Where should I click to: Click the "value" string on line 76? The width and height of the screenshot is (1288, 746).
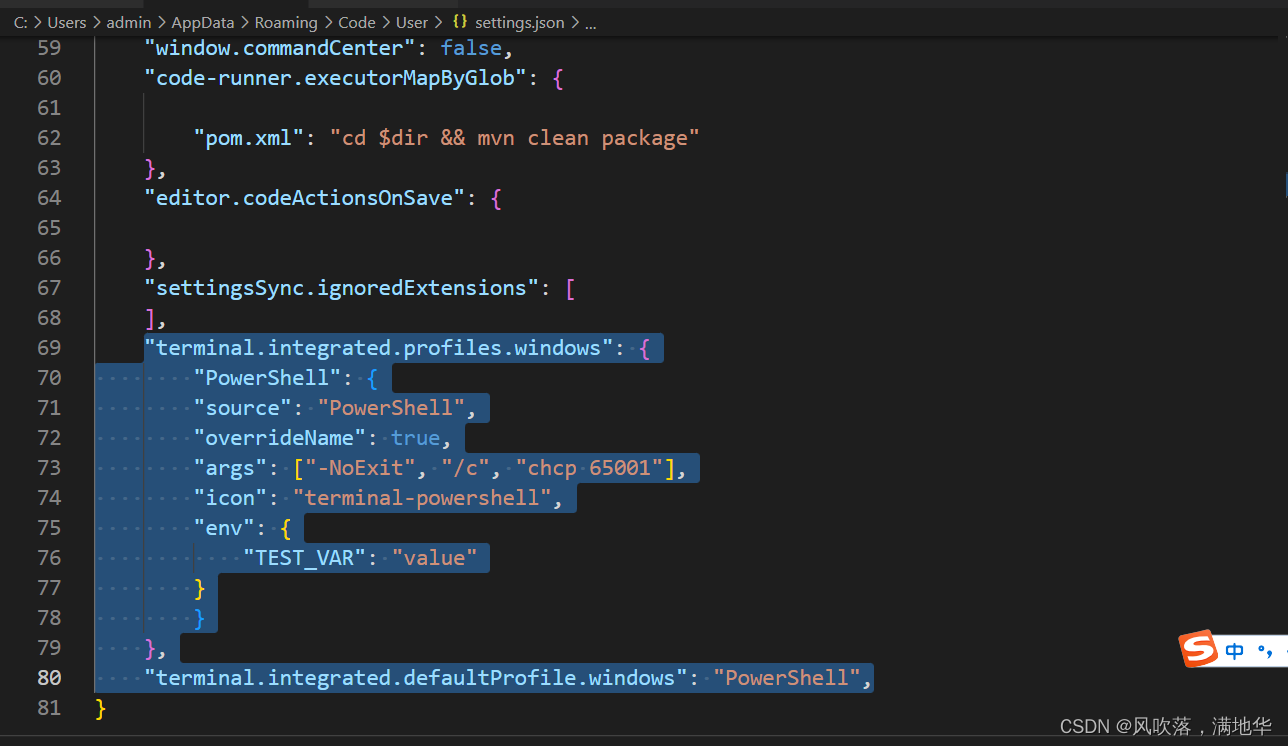pos(434,558)
